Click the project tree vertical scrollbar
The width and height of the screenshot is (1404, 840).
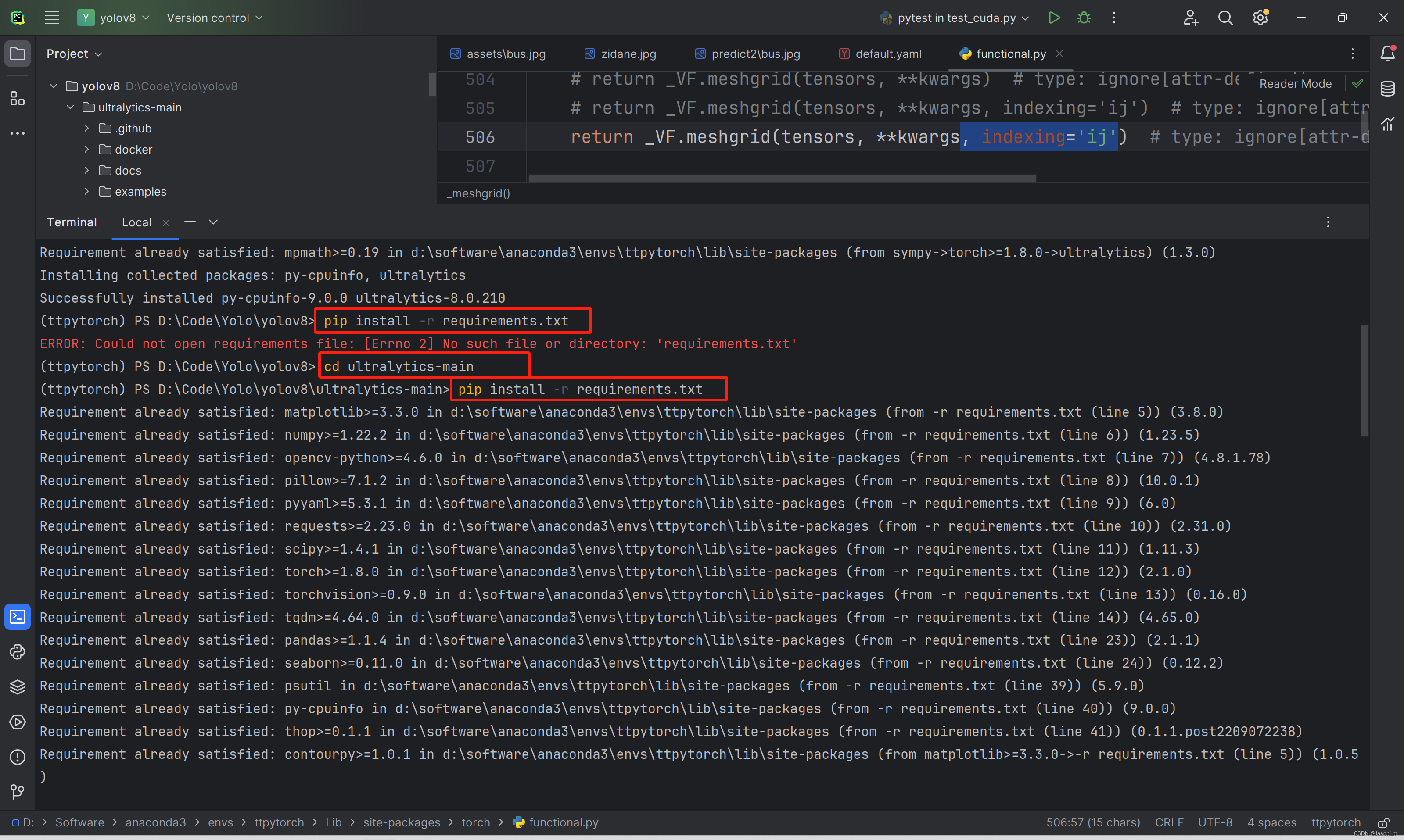(432, 84)
